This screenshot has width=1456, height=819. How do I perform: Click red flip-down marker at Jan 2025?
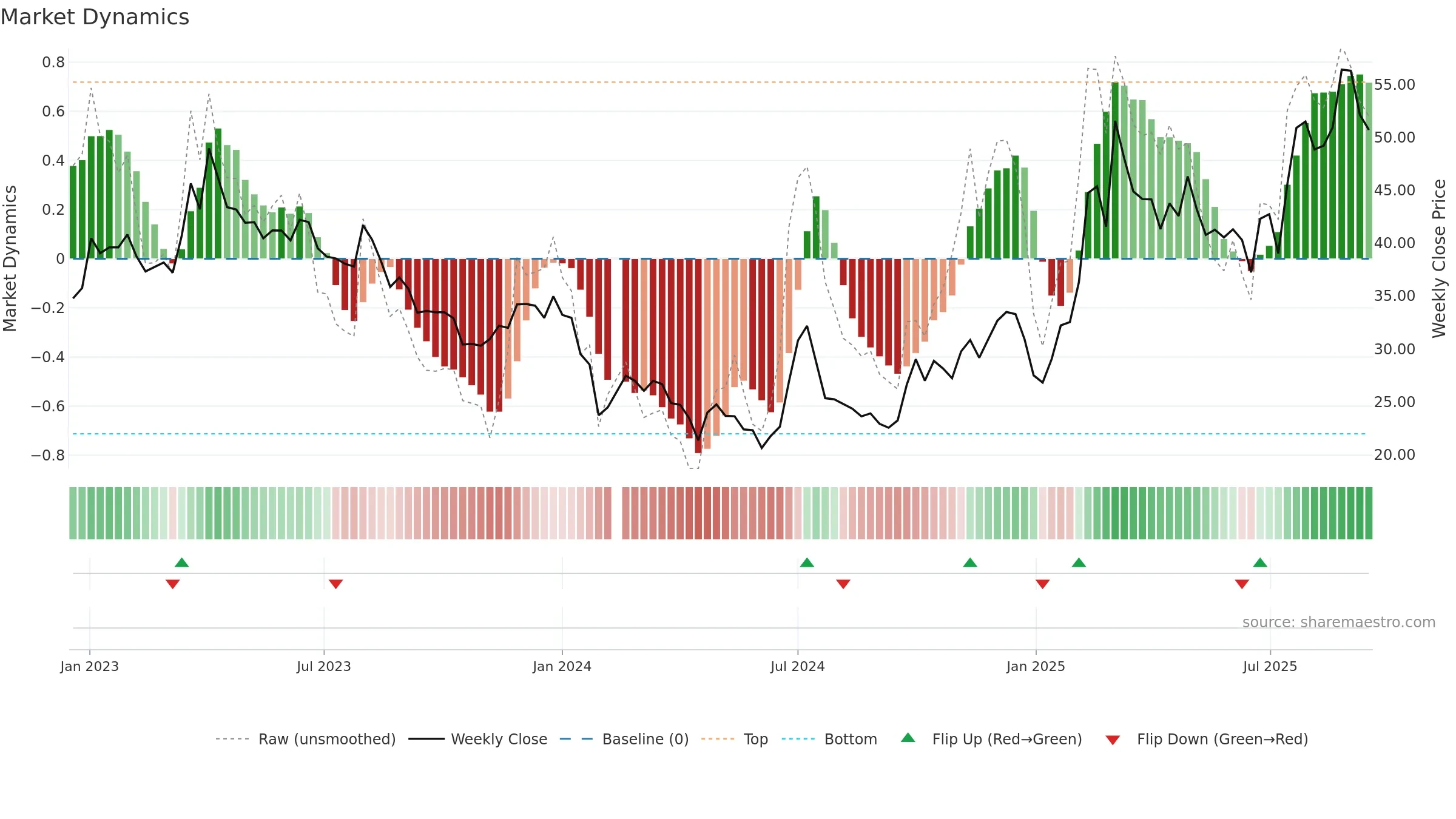click(1043, 584)
